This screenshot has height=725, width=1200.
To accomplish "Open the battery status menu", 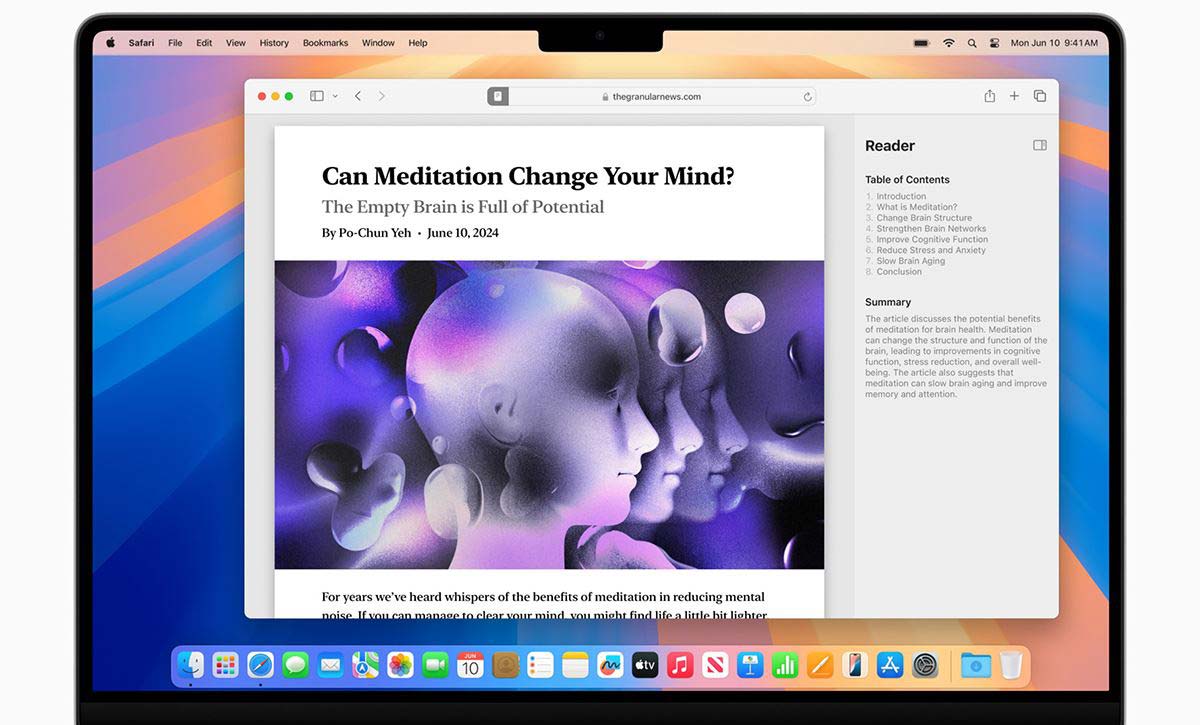I will click(920, 43).
